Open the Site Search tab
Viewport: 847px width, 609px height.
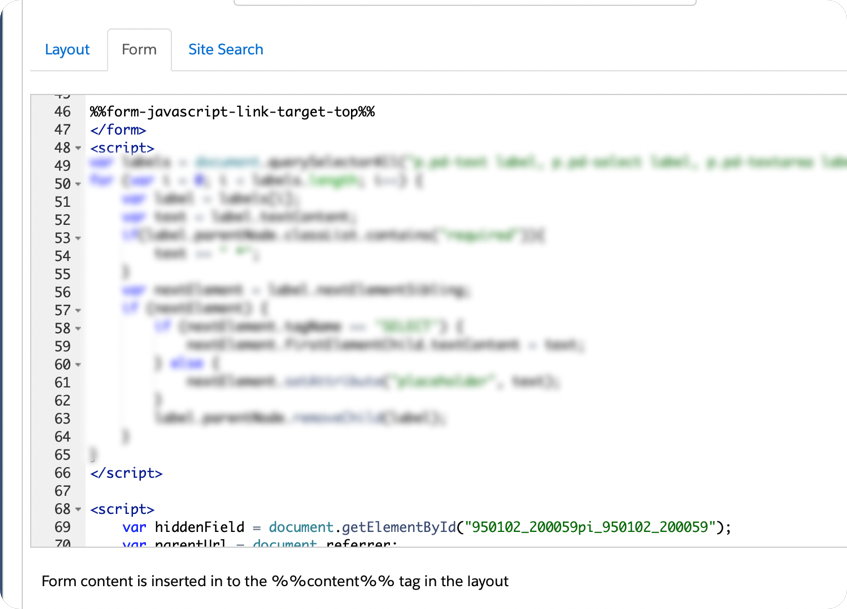point(226,50)
